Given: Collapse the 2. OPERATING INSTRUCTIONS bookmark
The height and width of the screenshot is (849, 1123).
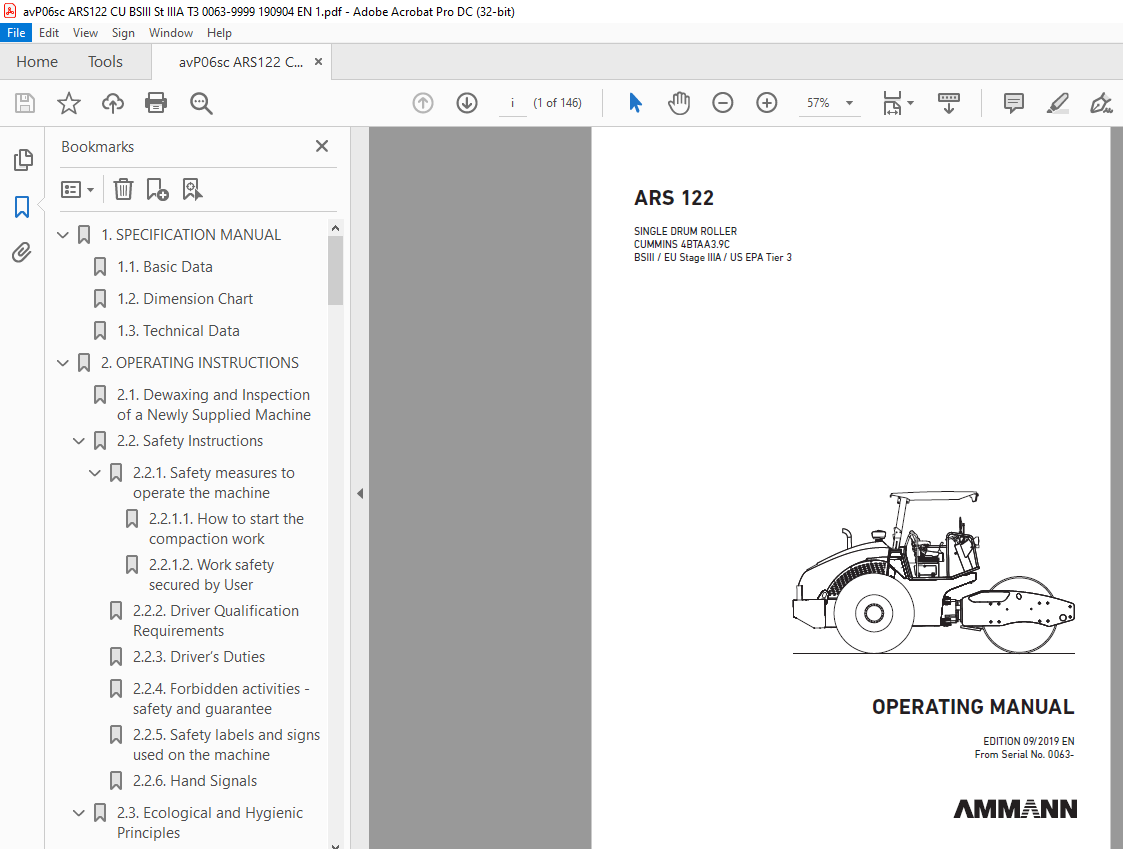Looking at the screenshot, I should pos(63,363).
